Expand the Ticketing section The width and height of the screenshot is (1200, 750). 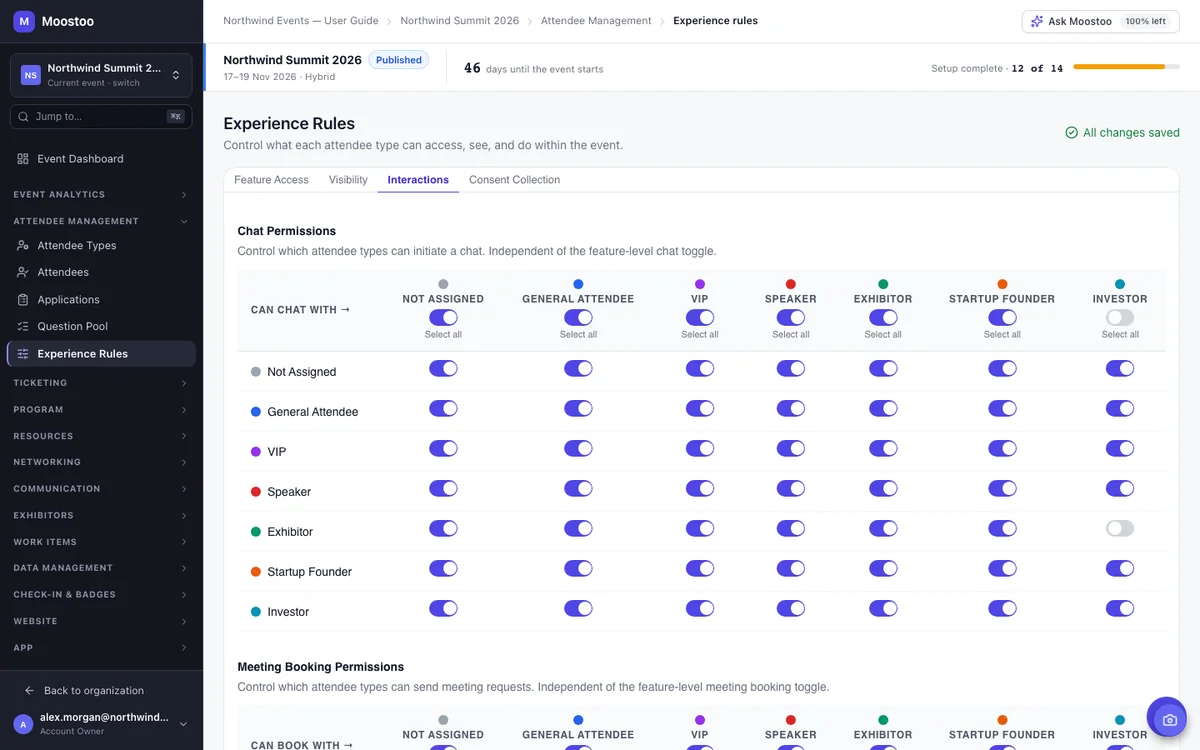tap(101, 383)
